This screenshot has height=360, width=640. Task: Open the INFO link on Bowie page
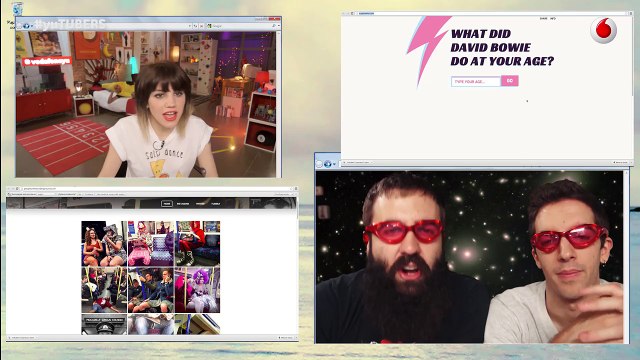pos(553,18)
